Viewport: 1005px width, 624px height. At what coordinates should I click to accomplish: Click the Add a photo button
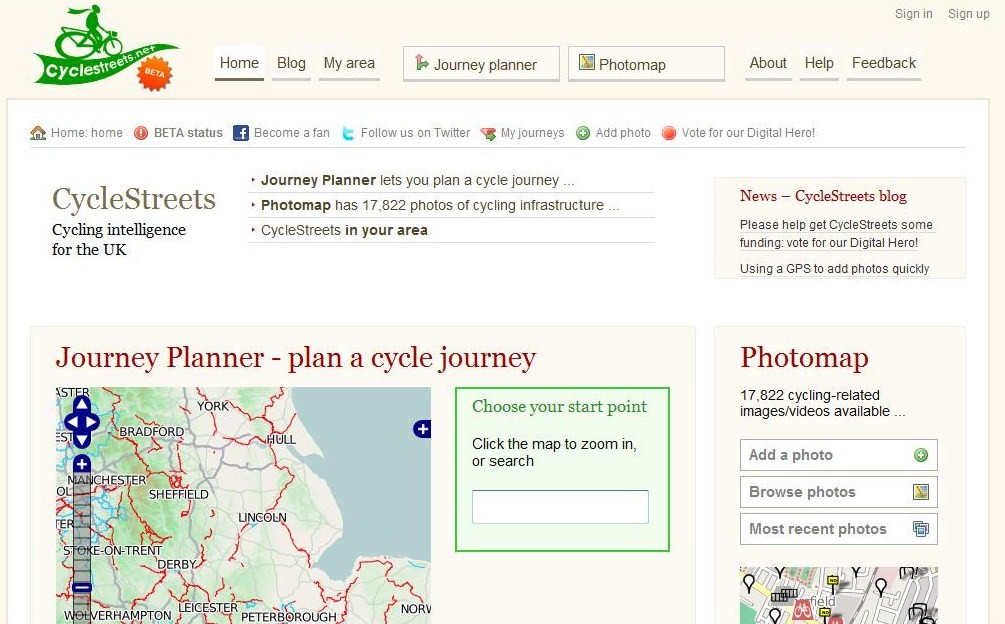click(838, 455)
